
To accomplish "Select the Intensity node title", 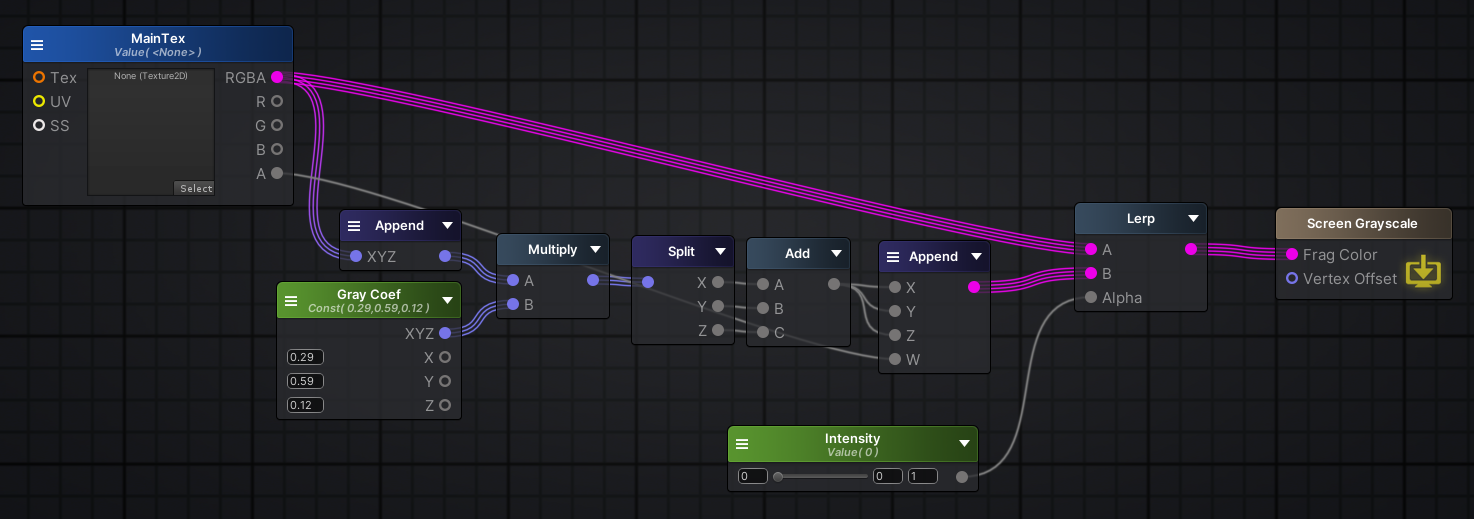I will 853,439.
